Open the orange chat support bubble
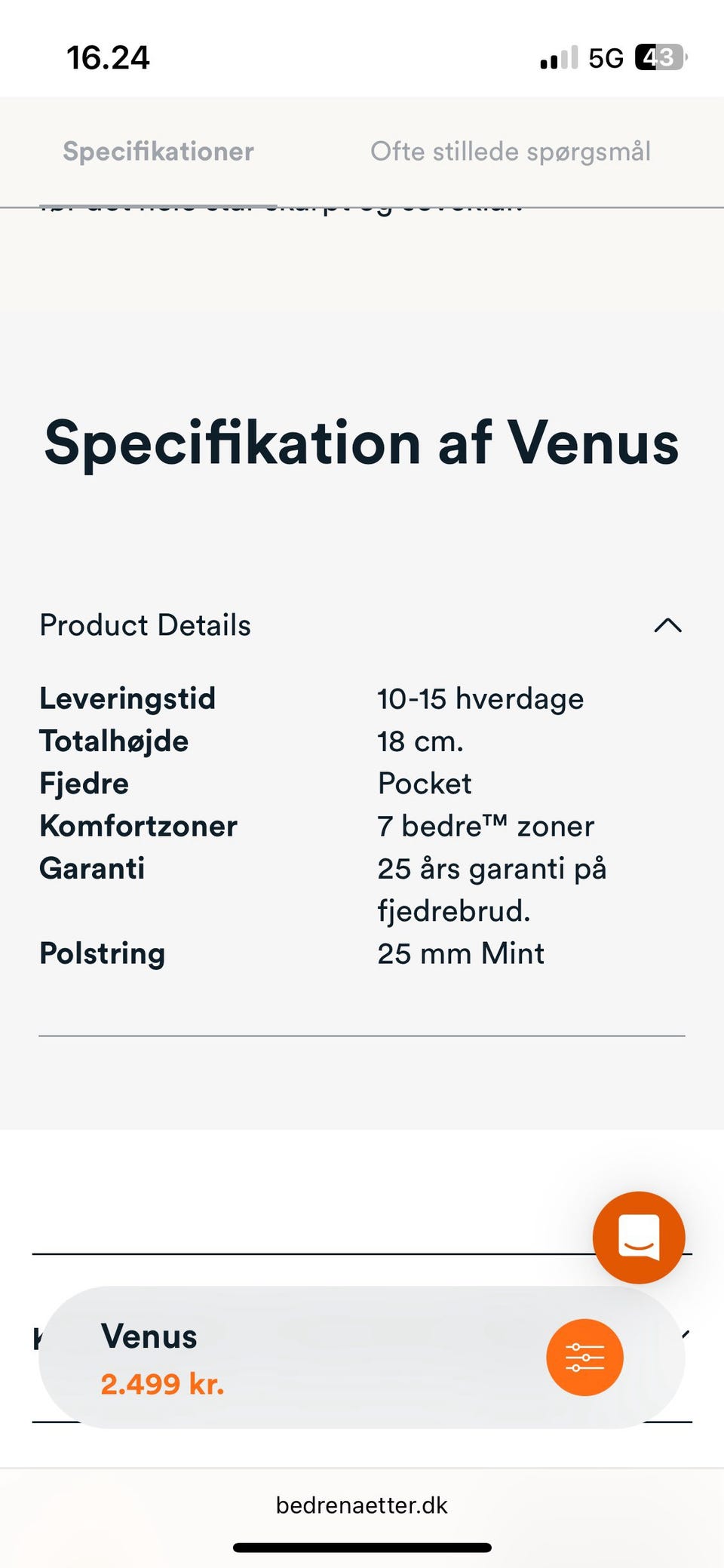This screenshot has width=724, height=1568. click(639, 1237)
